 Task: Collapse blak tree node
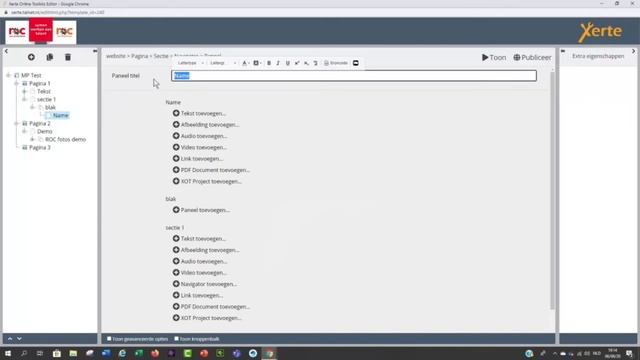point(32,107)
